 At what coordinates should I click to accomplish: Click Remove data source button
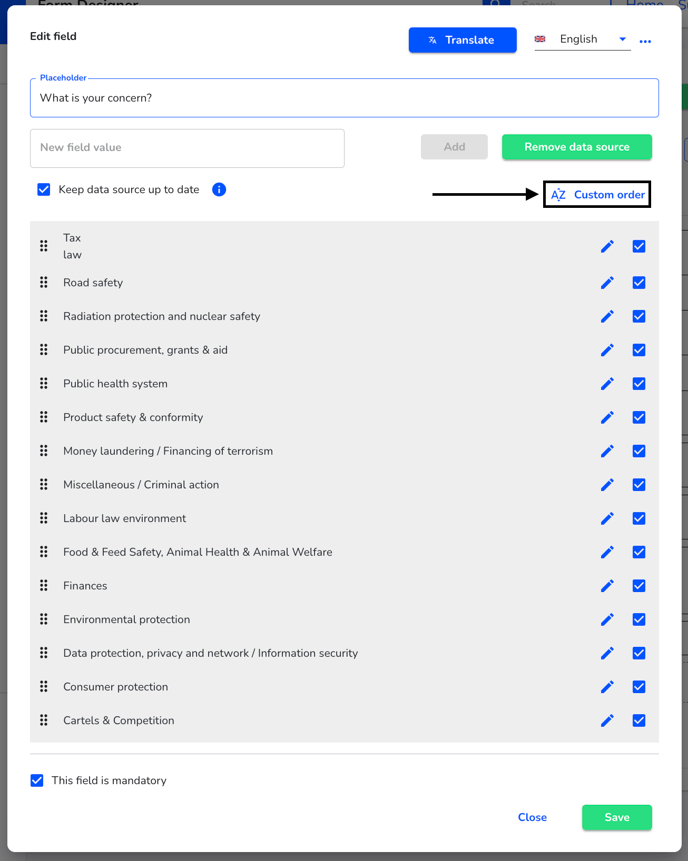click(x=577, y=147)
